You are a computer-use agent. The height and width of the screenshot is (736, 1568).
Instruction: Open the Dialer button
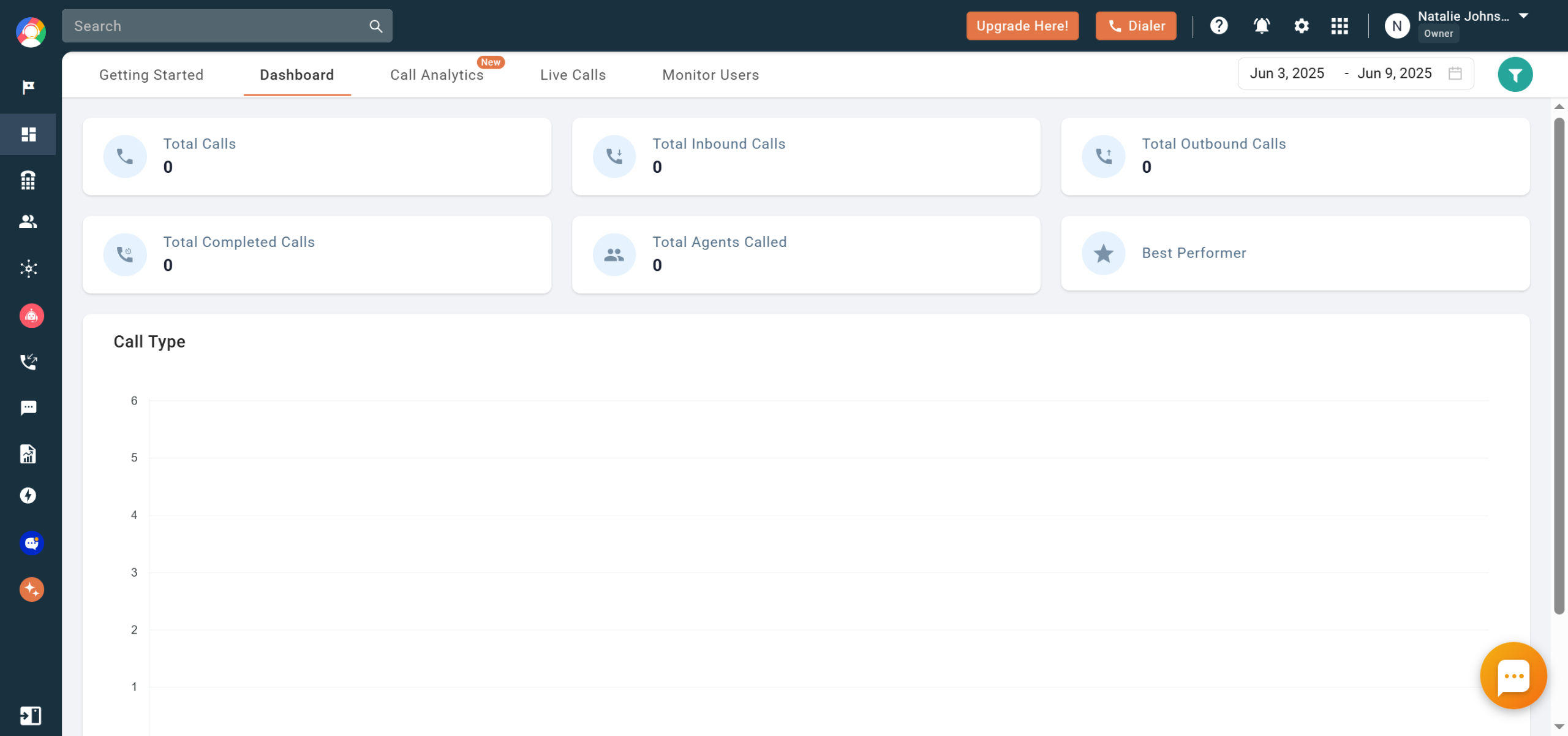(x=1136, y=26)
